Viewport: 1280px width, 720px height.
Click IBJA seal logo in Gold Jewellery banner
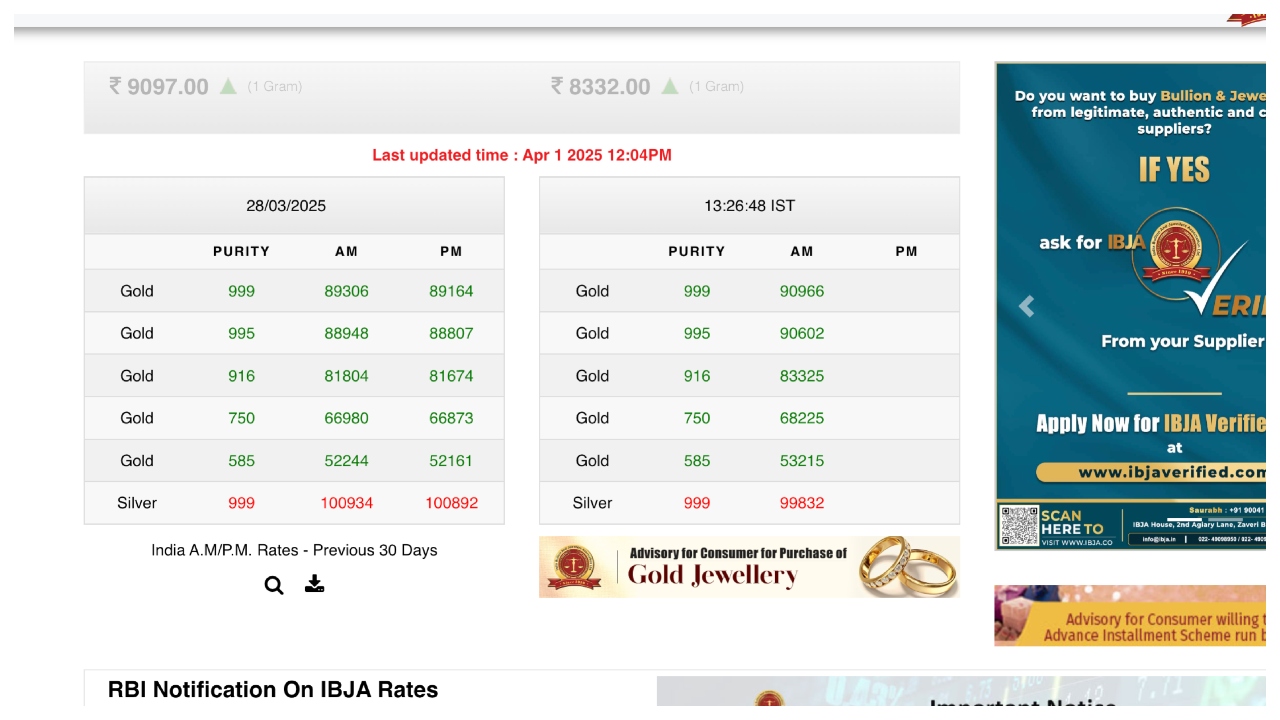574,567
